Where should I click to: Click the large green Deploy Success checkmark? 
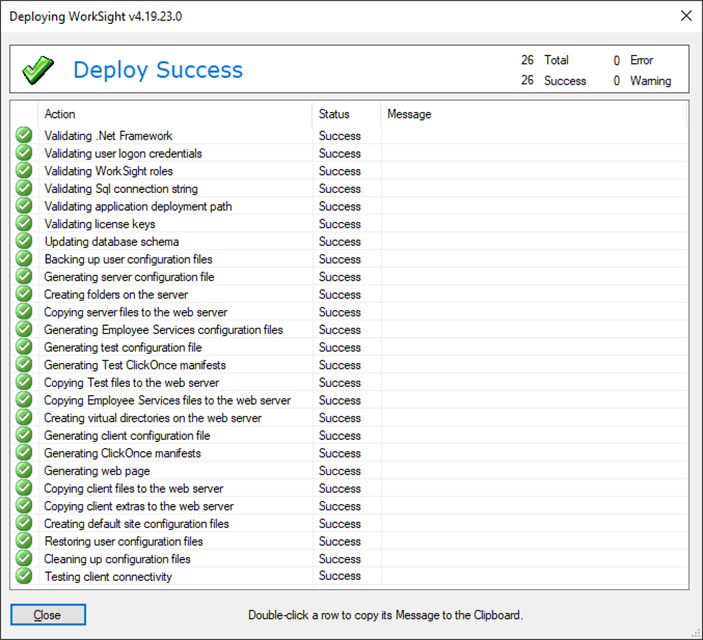[38, 69]
